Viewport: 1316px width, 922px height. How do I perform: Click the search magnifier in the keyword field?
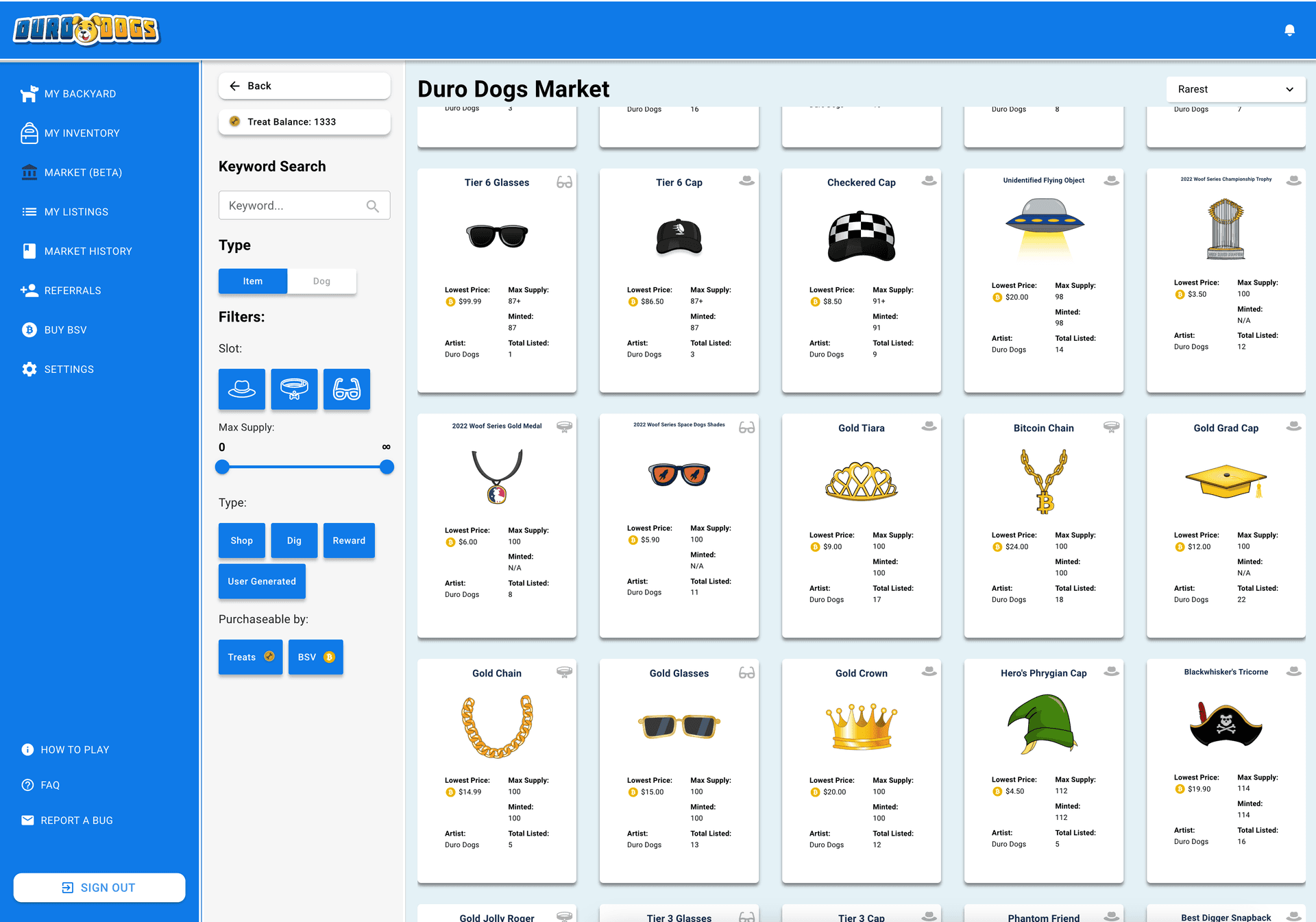tap(374, 205)
